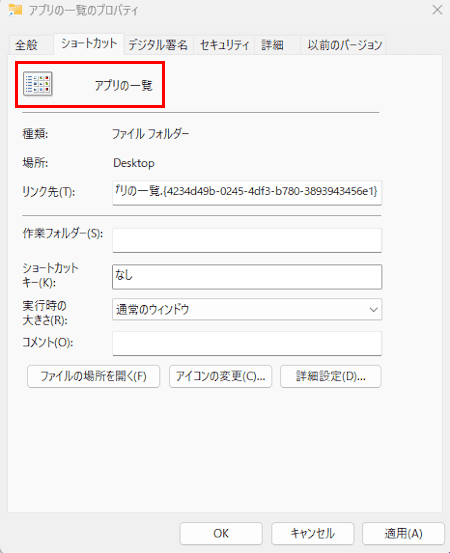
Task: Click the リンク先 input field
Action: tap(247, 193)
